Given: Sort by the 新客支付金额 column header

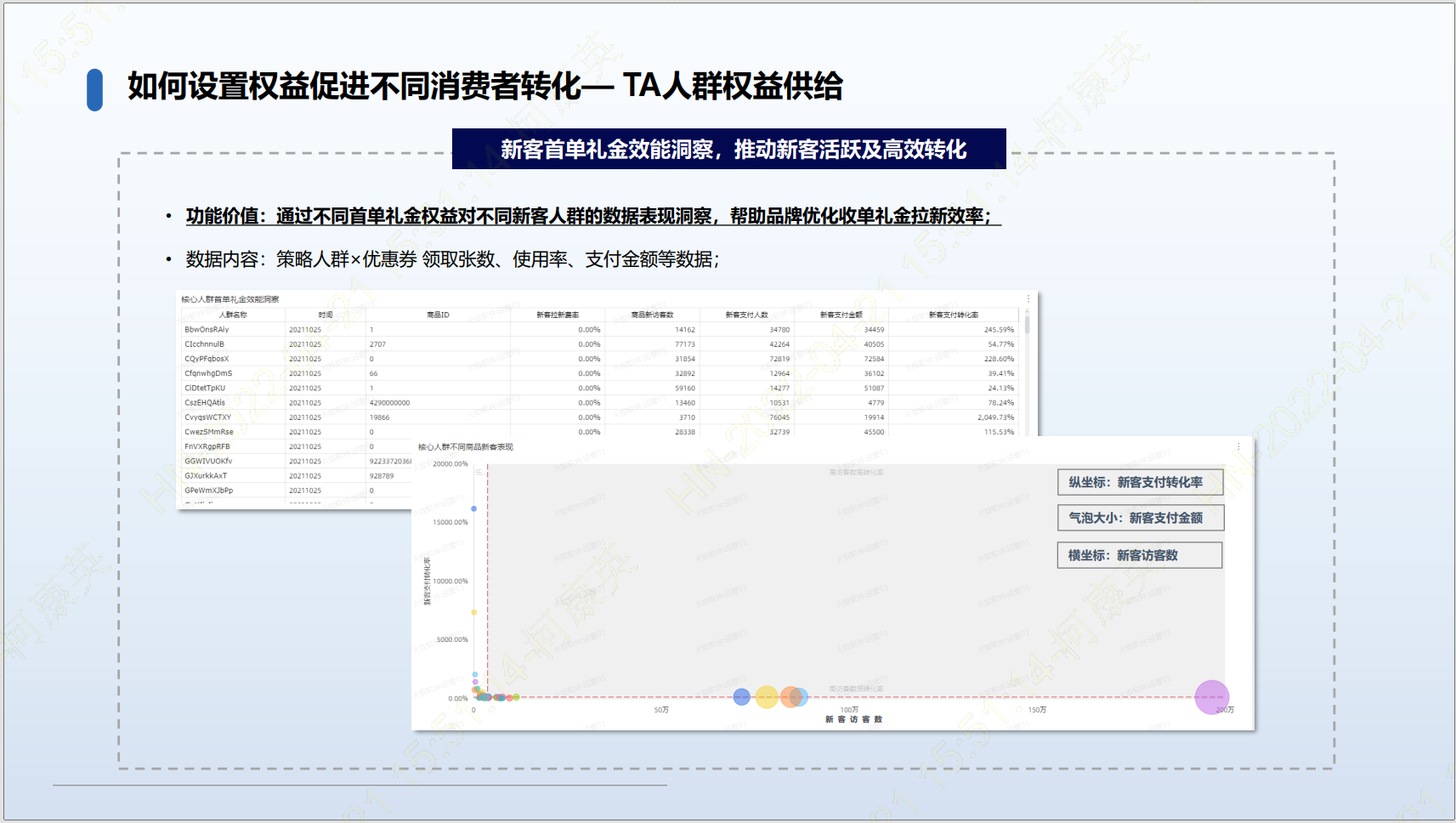Looking at the screenshot, I should coord(841,315).
